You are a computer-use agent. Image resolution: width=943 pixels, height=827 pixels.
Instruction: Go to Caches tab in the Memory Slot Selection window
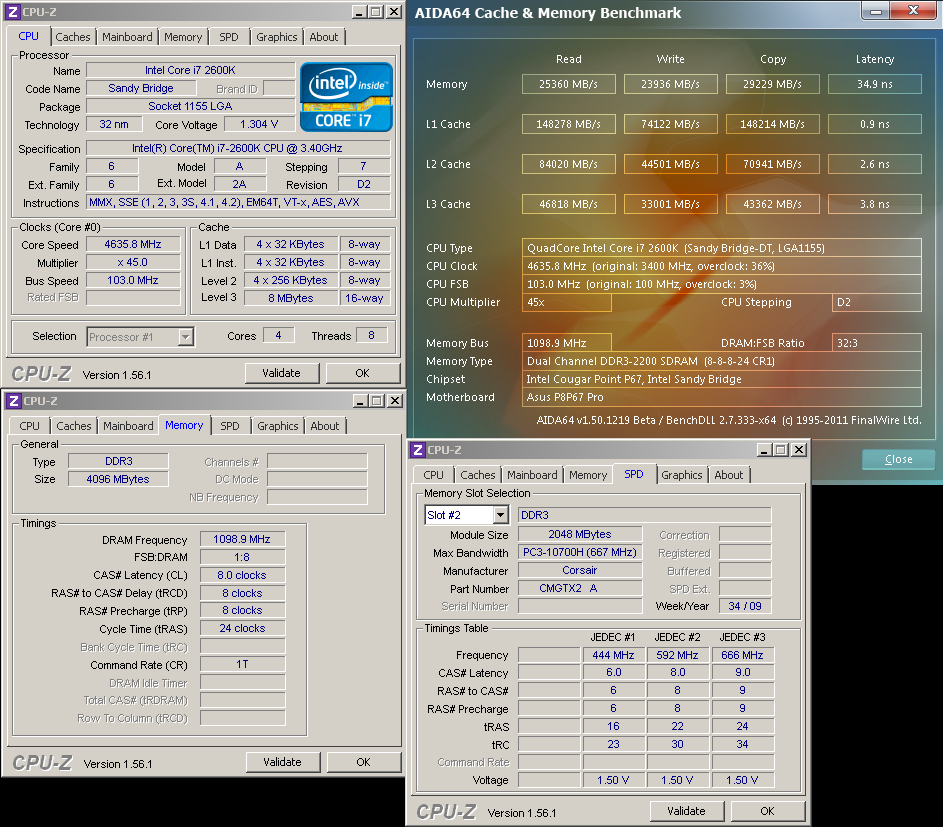[478, 475]
